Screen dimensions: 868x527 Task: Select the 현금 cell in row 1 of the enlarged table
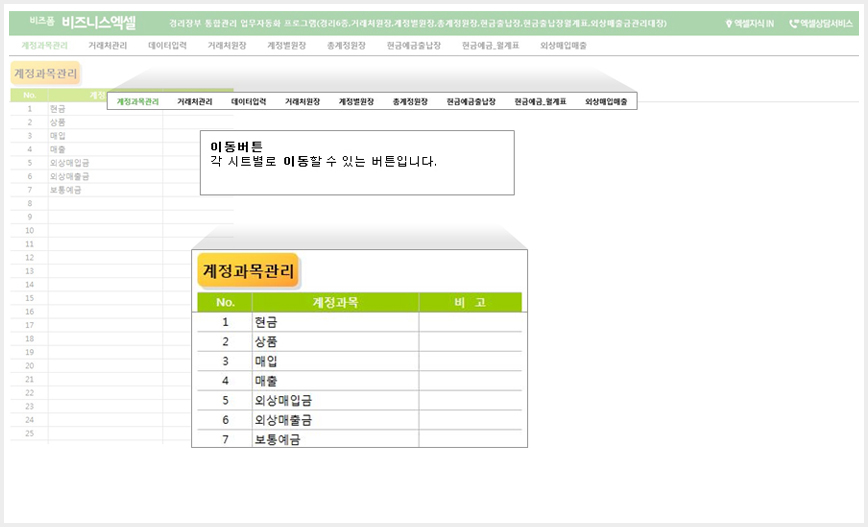click(335, 322)
